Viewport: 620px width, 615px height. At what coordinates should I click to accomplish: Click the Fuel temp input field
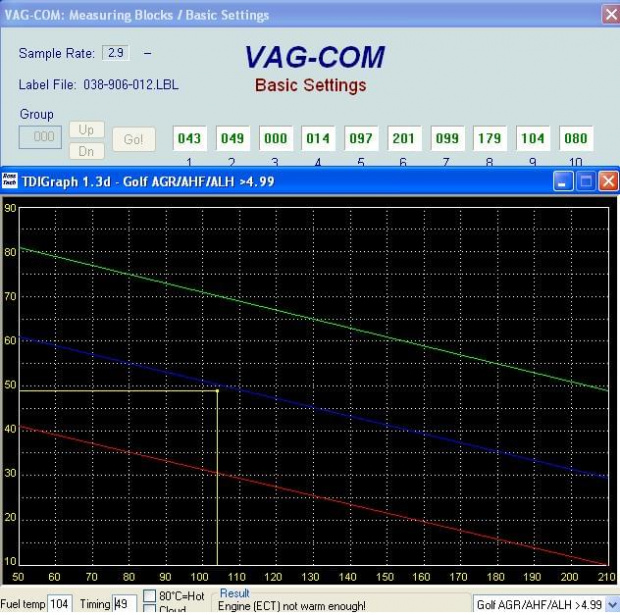60,604
